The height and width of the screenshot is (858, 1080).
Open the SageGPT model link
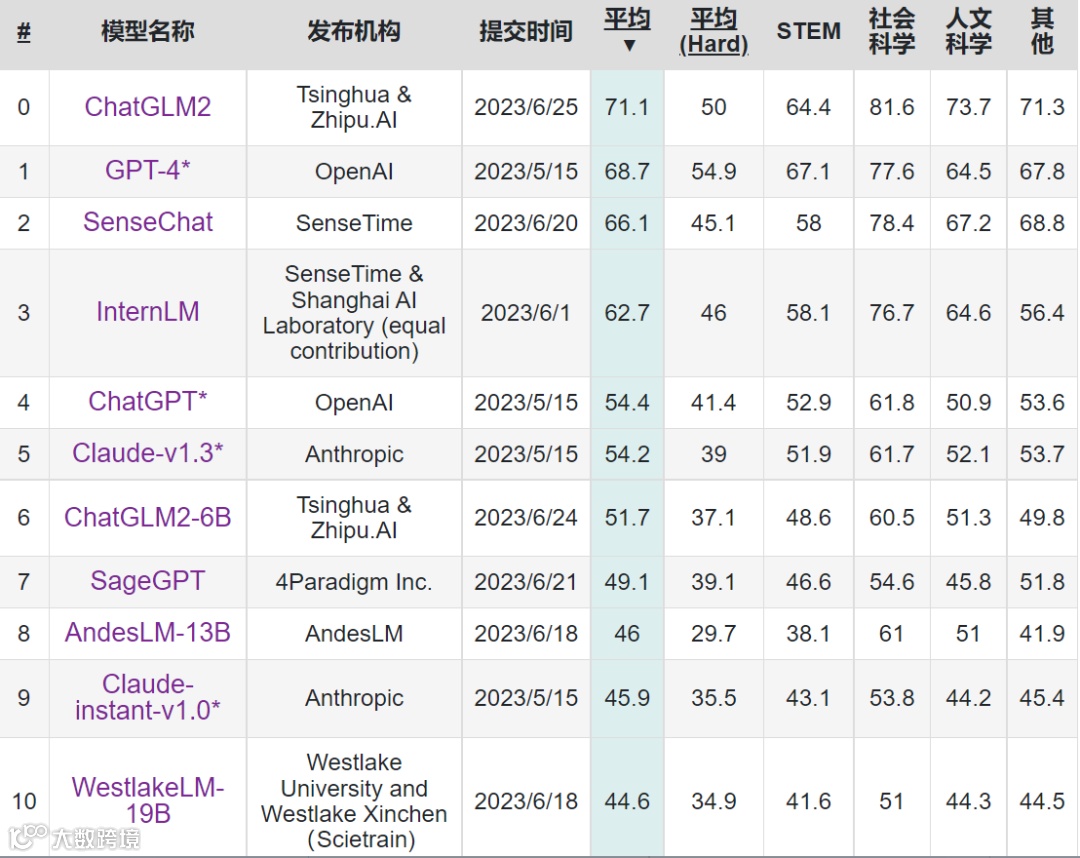point(147,581)
